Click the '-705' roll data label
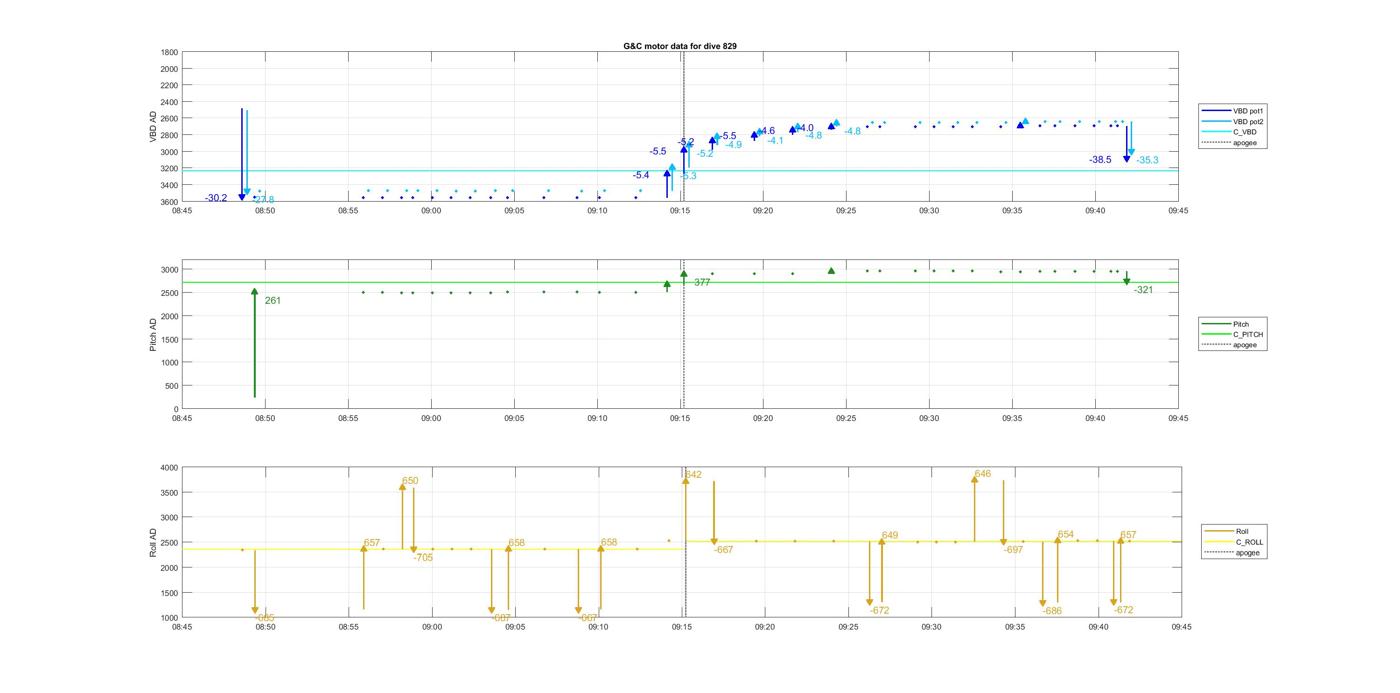1400x693 pixels. [423, 558]
